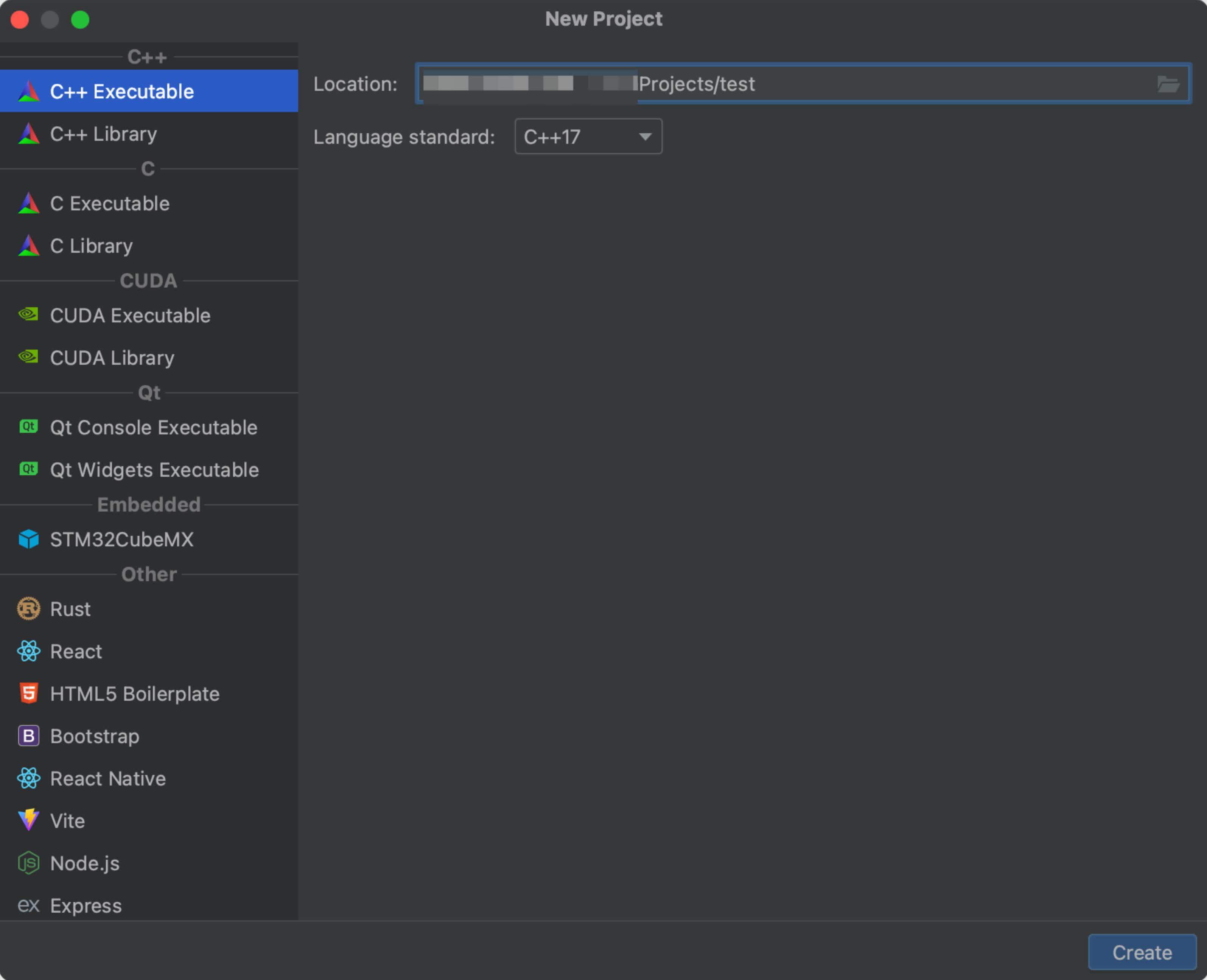This screenshot has height=980, width=1207.
Task: Select React Native project template
Action: (x=108, y=778)
